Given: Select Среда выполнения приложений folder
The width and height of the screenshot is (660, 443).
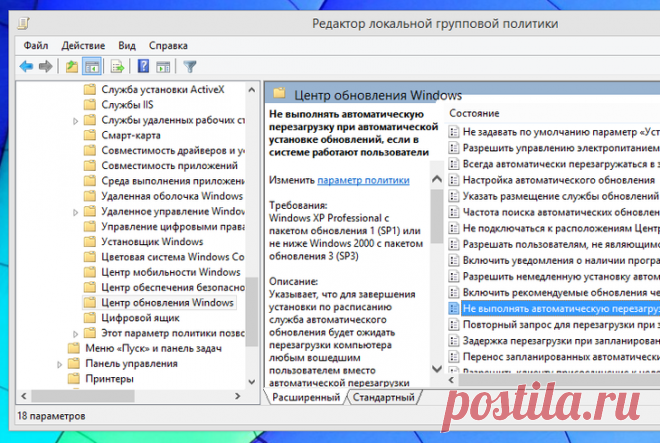Looking at the screenshot, I should pyautogui.click(x=173, y=181).
